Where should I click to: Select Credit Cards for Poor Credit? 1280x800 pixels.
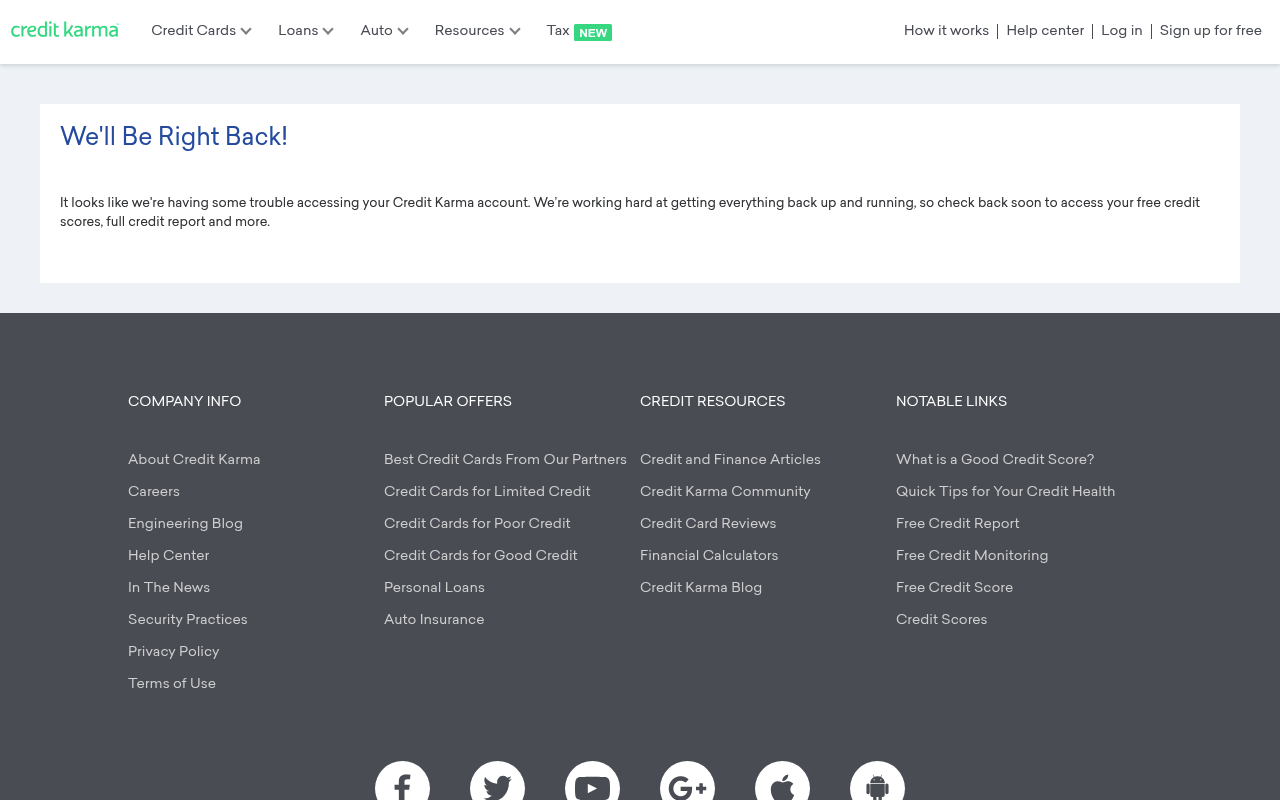click(477, 523)
